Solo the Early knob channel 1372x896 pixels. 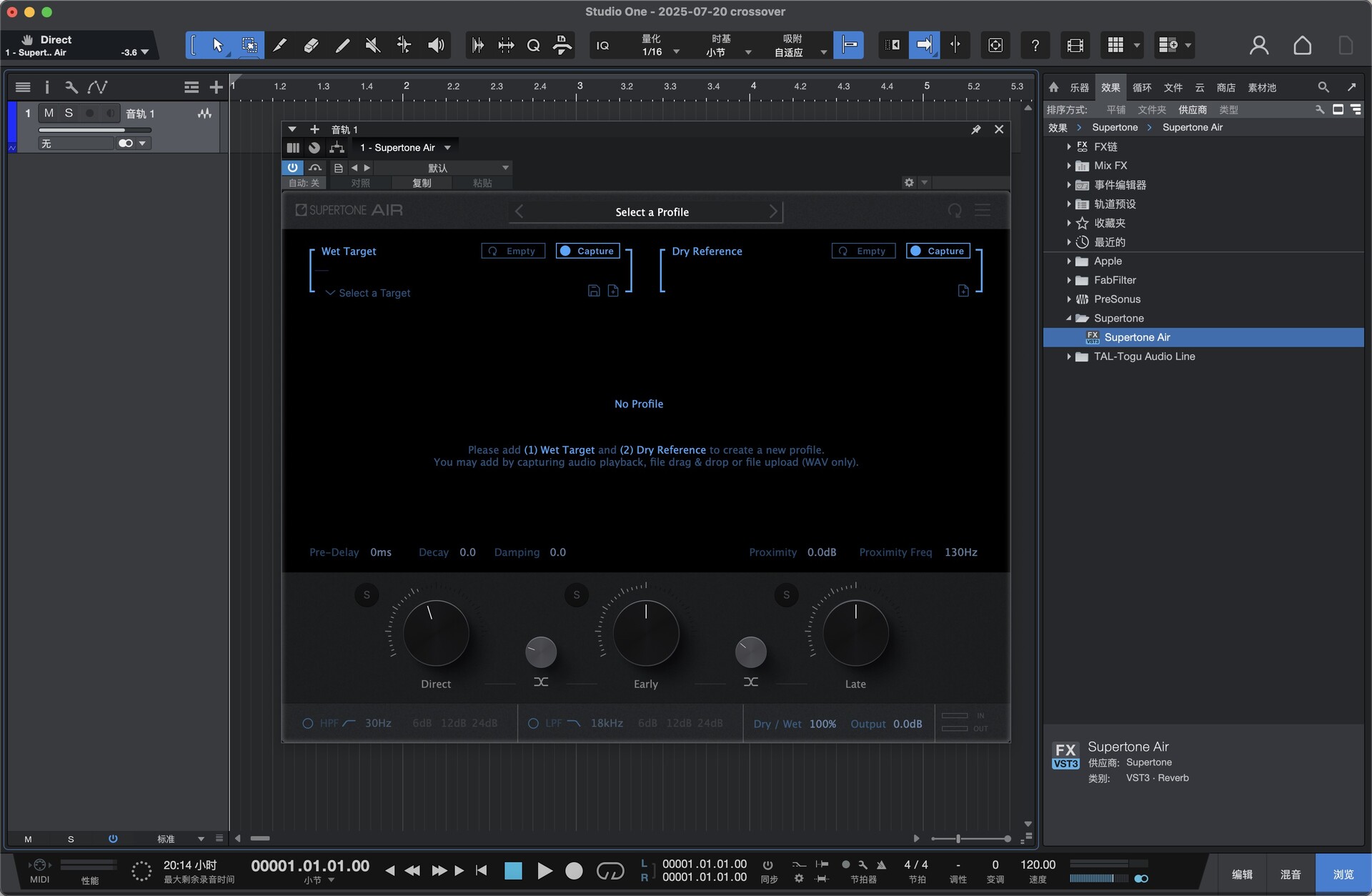point(577,595)
